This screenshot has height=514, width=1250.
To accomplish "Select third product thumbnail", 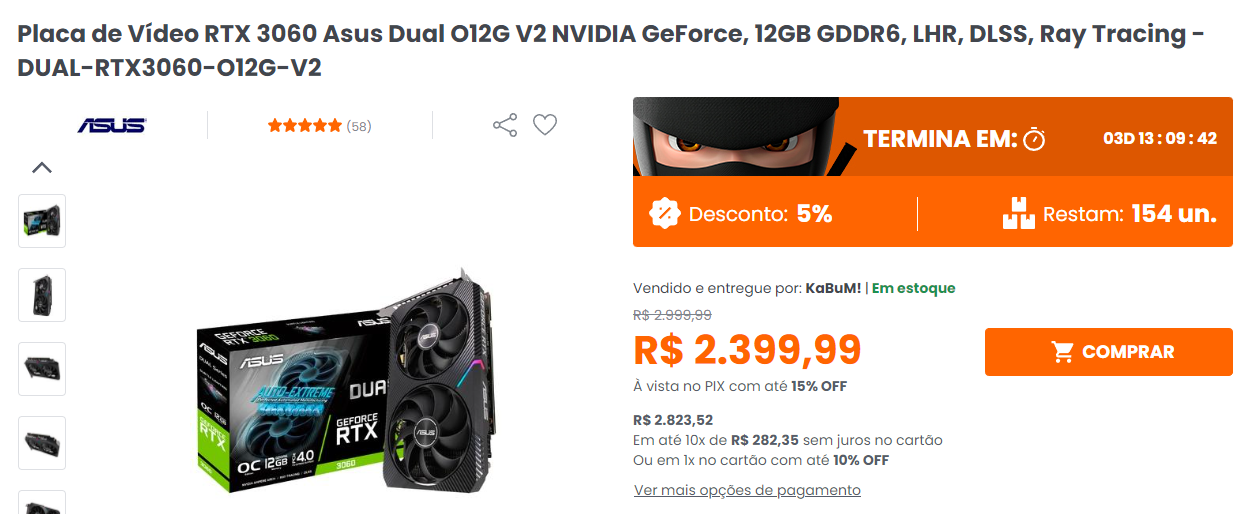I will click(42, 369).
